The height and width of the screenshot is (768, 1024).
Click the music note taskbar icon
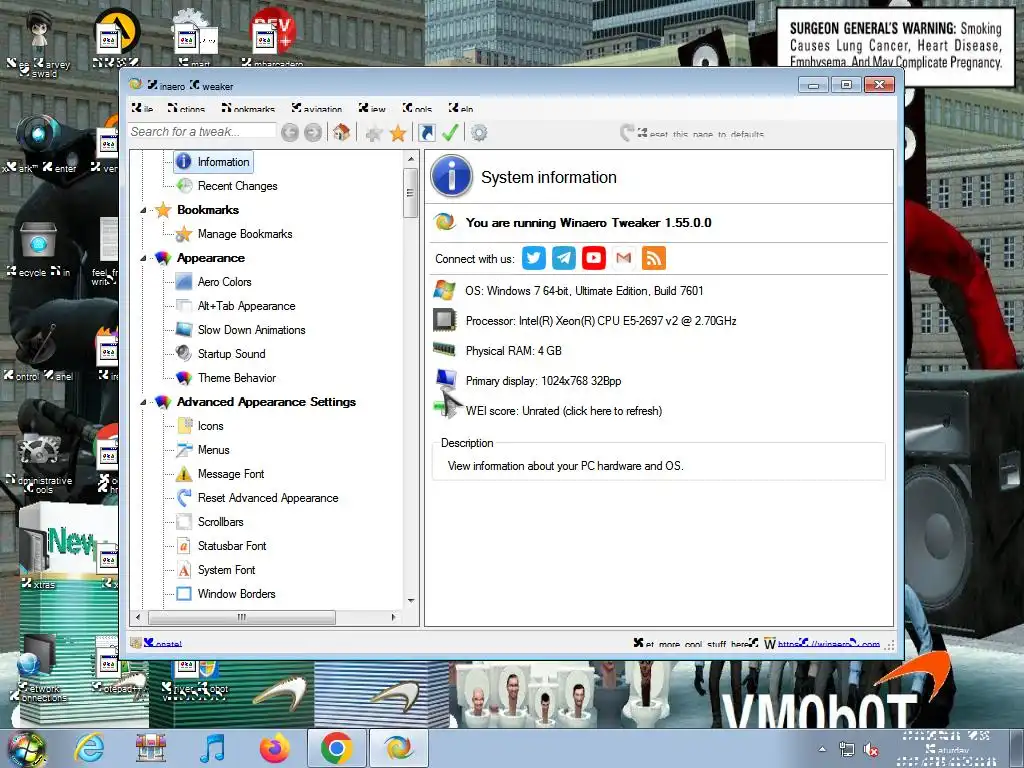pyautogui.click(x=212, y=747)
